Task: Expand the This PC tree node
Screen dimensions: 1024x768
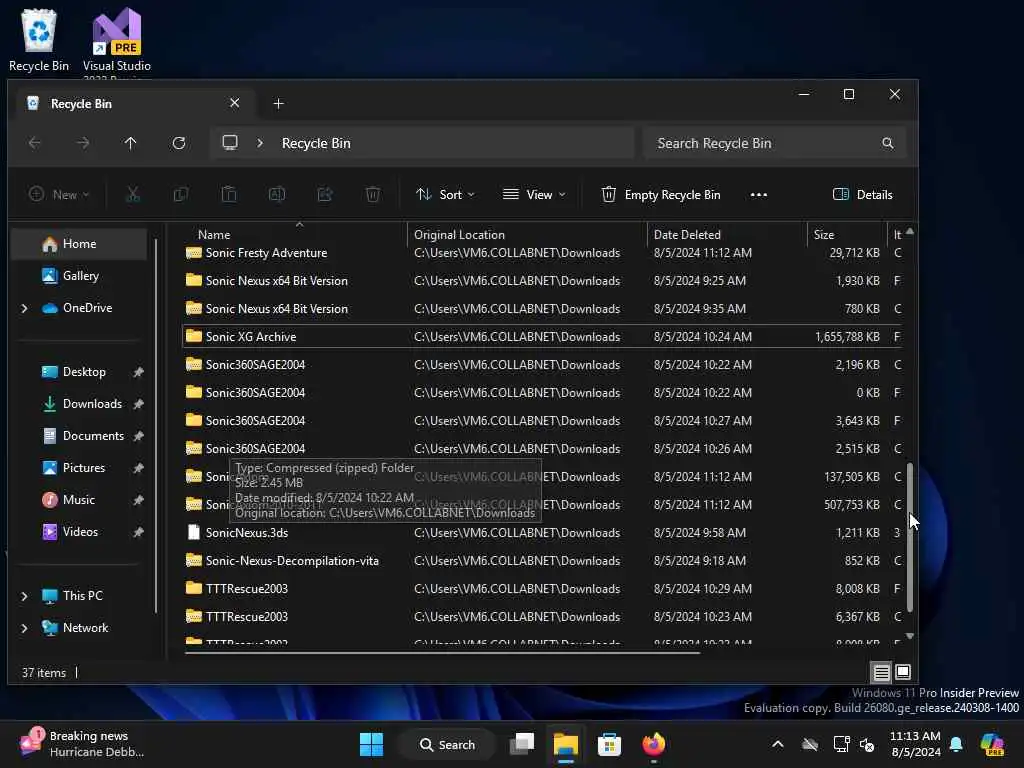Action: click(x=25, y=596)
